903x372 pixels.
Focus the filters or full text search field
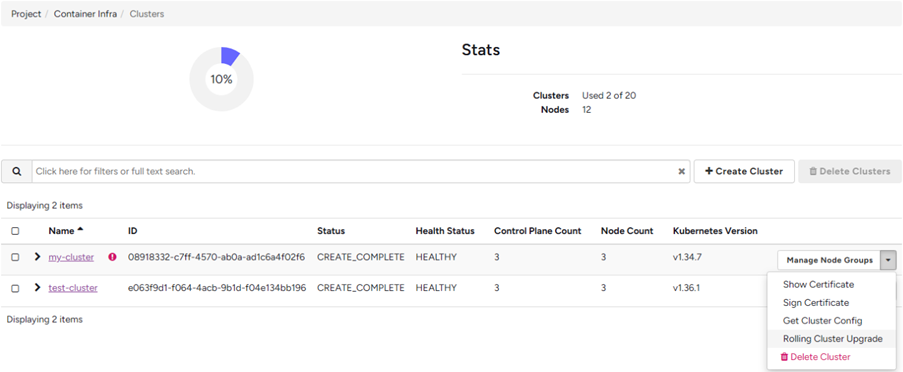click(360, 172)
